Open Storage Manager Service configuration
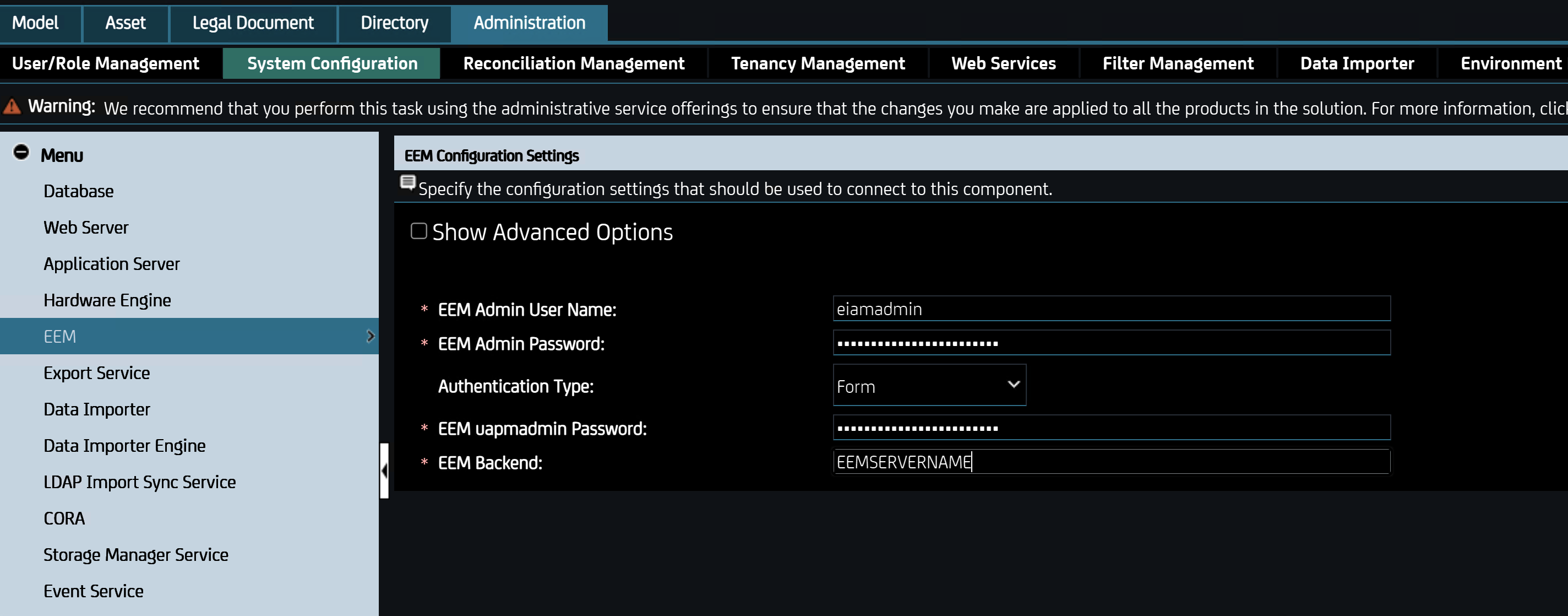Screen dimensions: 1568x616 pyautogui.click(x=136, y=555)
